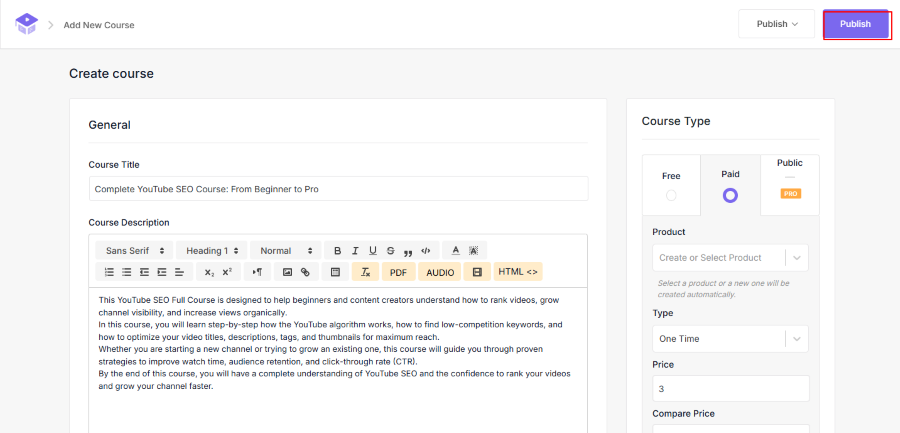Select the Paid course type radio
This screenshot has width=900, height=433.
click(730, 196)
